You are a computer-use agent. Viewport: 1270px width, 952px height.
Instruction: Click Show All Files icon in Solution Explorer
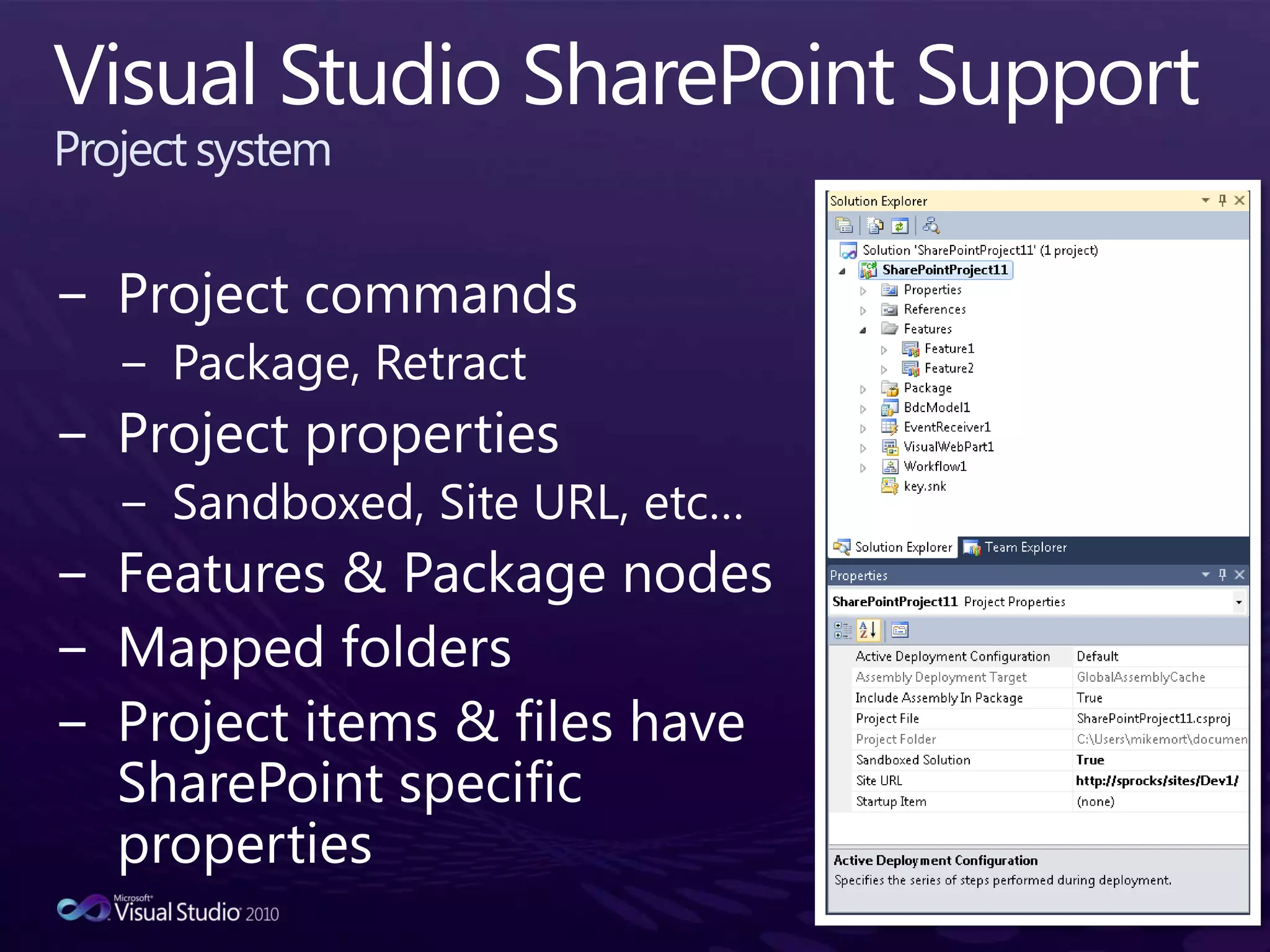(875, 226)
